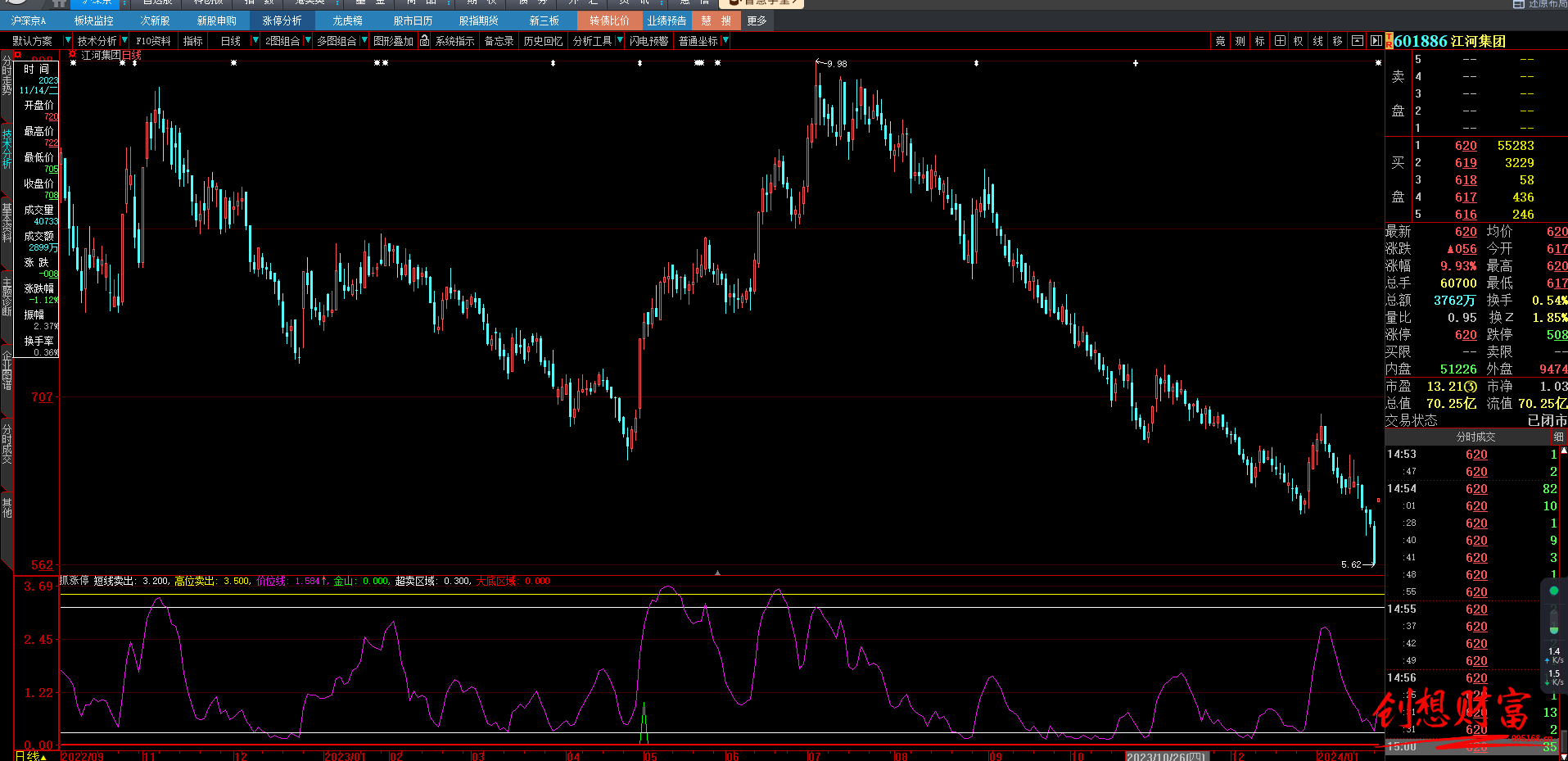Toggle the 标 marker icon
Image resolution: width=1568 pixels, height=761 pixels.
(1259, 41)
